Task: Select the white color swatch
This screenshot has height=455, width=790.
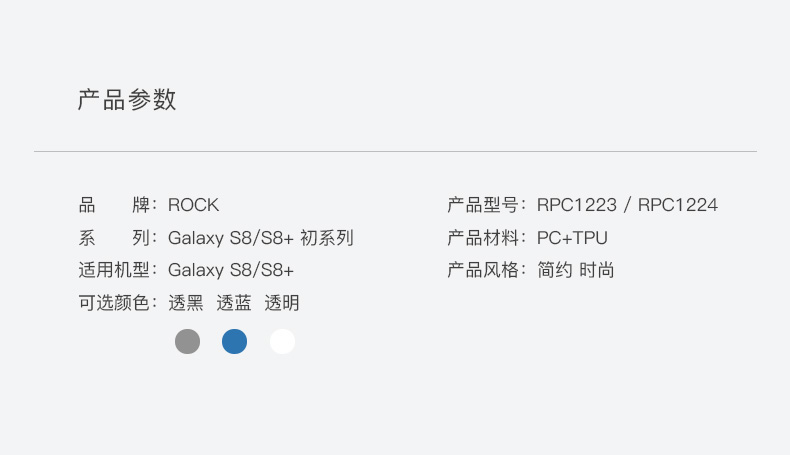Action: point(282,342)
